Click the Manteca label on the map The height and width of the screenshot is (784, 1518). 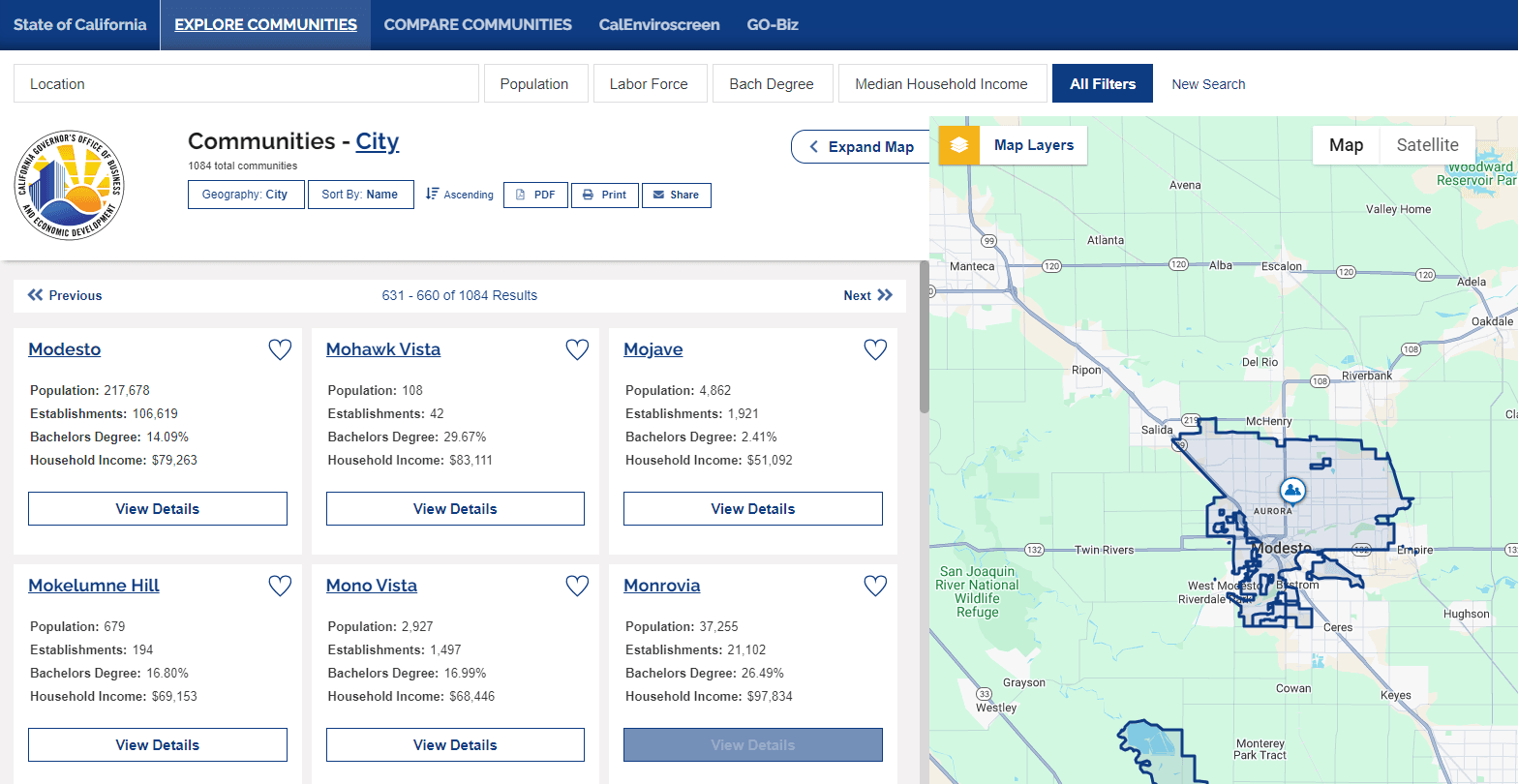click(972, 266)
